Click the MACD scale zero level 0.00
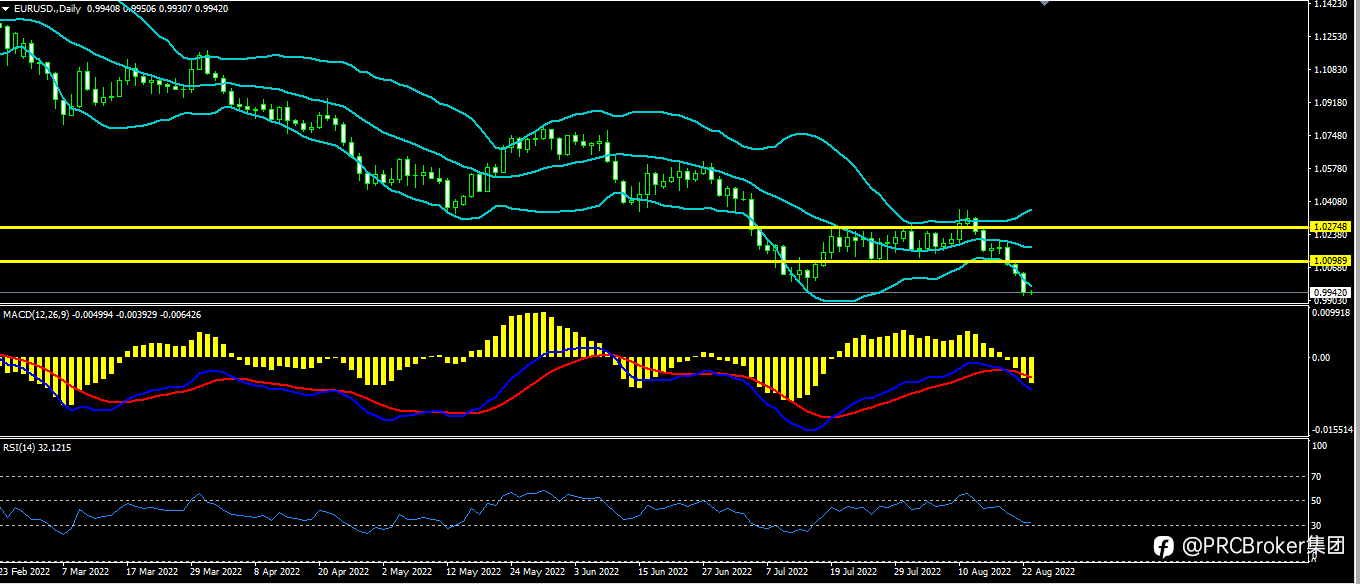 coord(1320,358)
